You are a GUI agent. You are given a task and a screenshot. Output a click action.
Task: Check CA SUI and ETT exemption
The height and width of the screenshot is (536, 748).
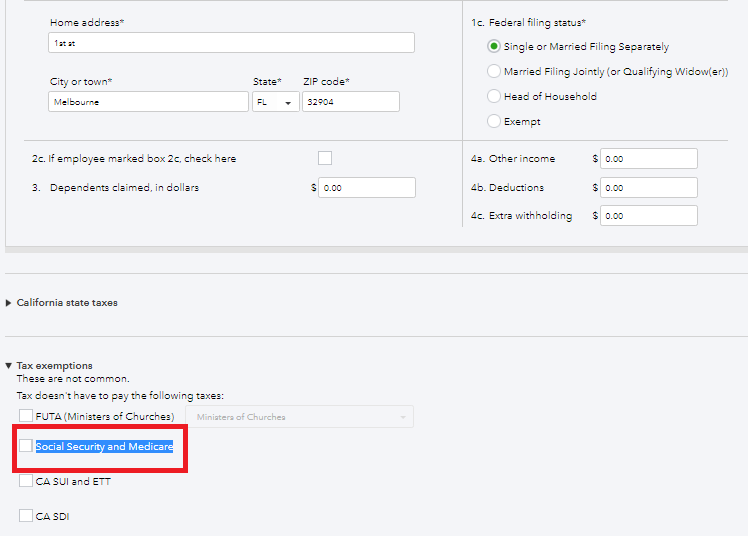[x=26, y=481]
